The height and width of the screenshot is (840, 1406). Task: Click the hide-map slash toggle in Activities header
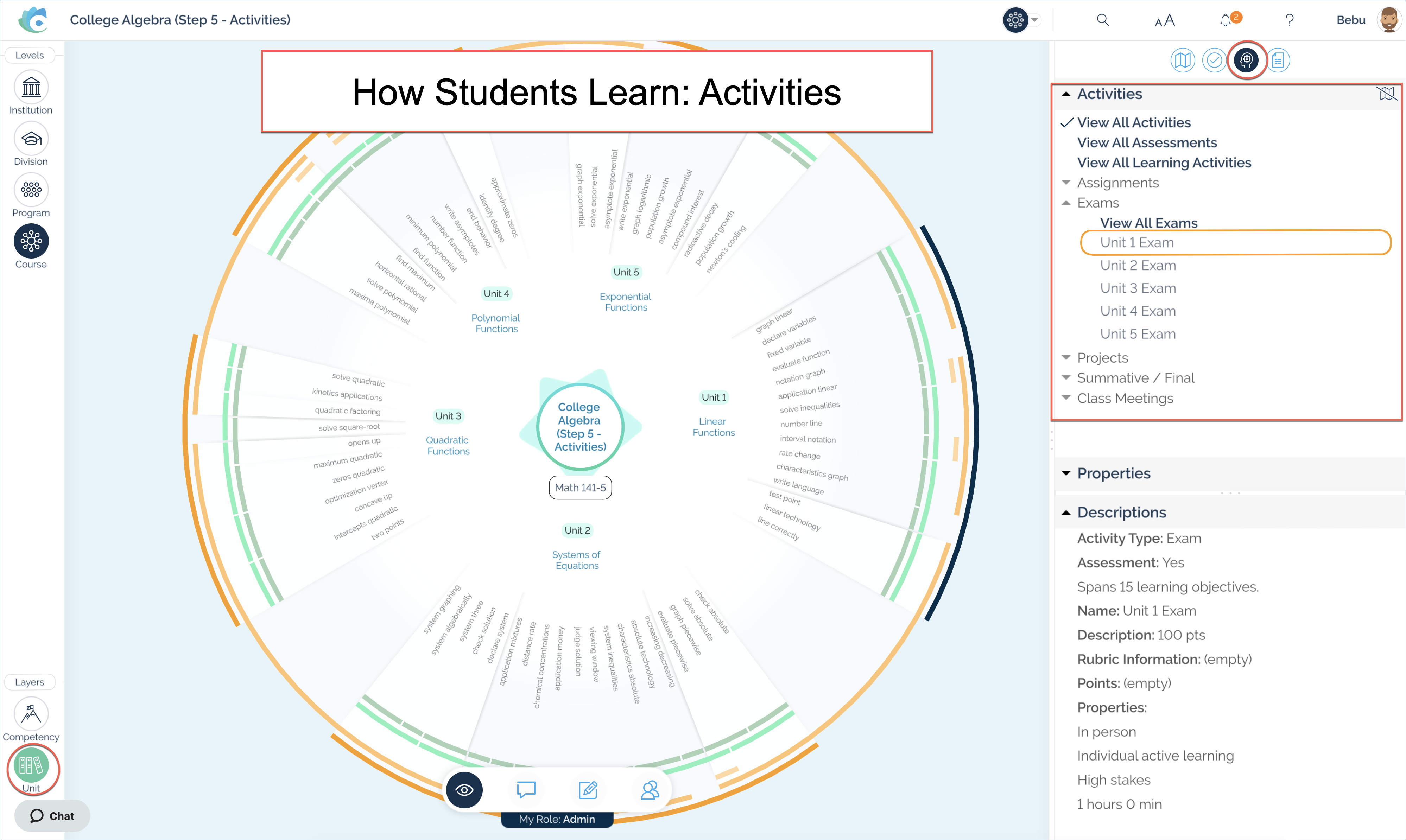click(x=1387, y=93)
